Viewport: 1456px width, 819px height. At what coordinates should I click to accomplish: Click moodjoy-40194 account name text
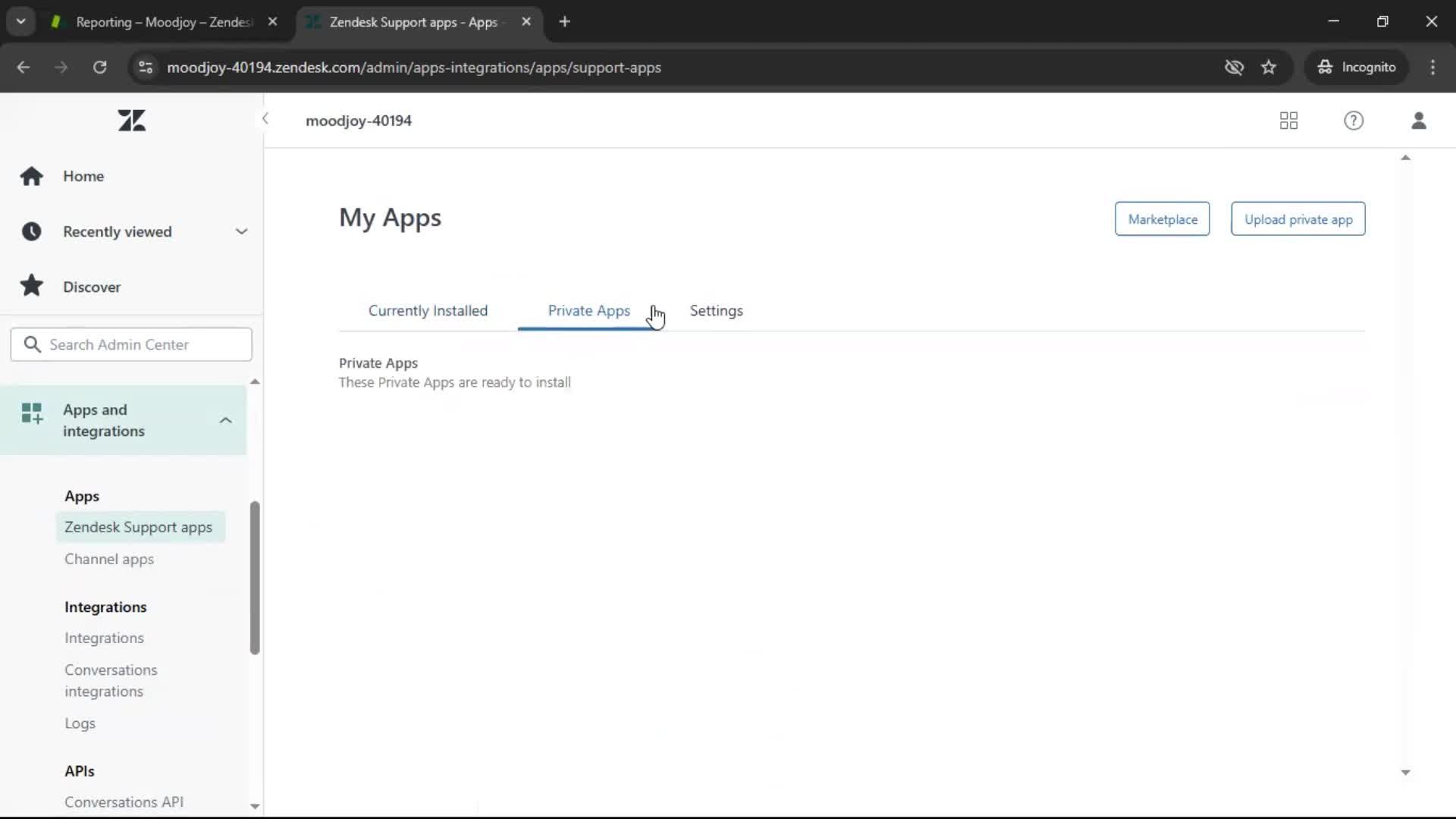(359, 121)
